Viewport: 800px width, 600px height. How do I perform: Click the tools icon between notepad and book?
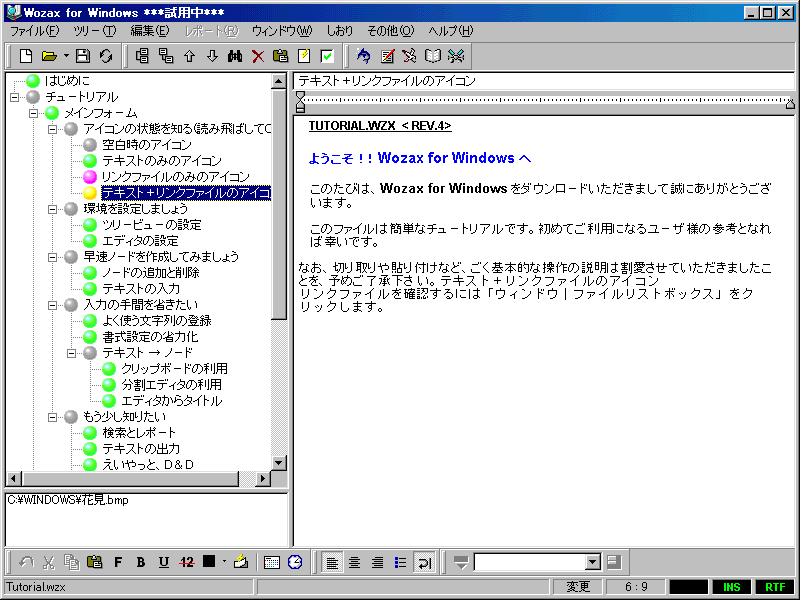click(x=409, y=56)
